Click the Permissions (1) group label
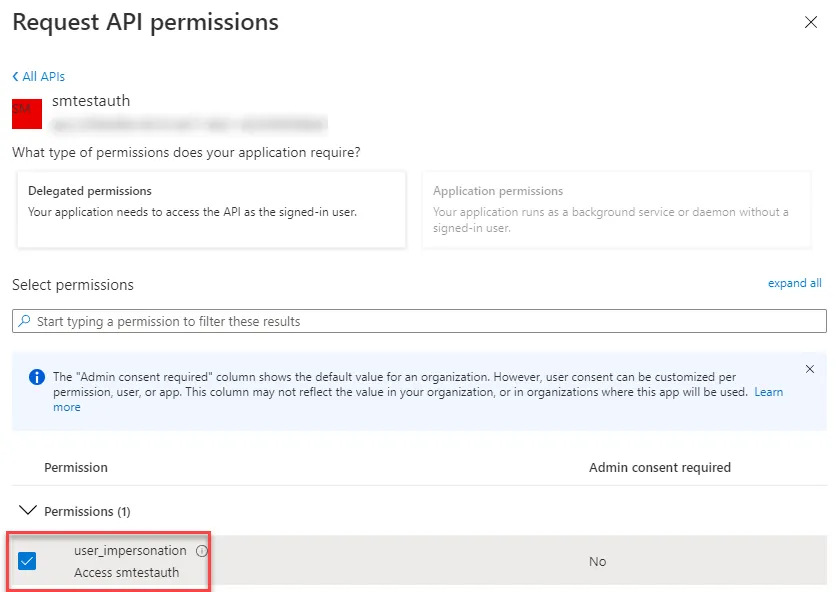Image resolution: width=839 pixels, height=592 pixels. click(x=87, y=512)
